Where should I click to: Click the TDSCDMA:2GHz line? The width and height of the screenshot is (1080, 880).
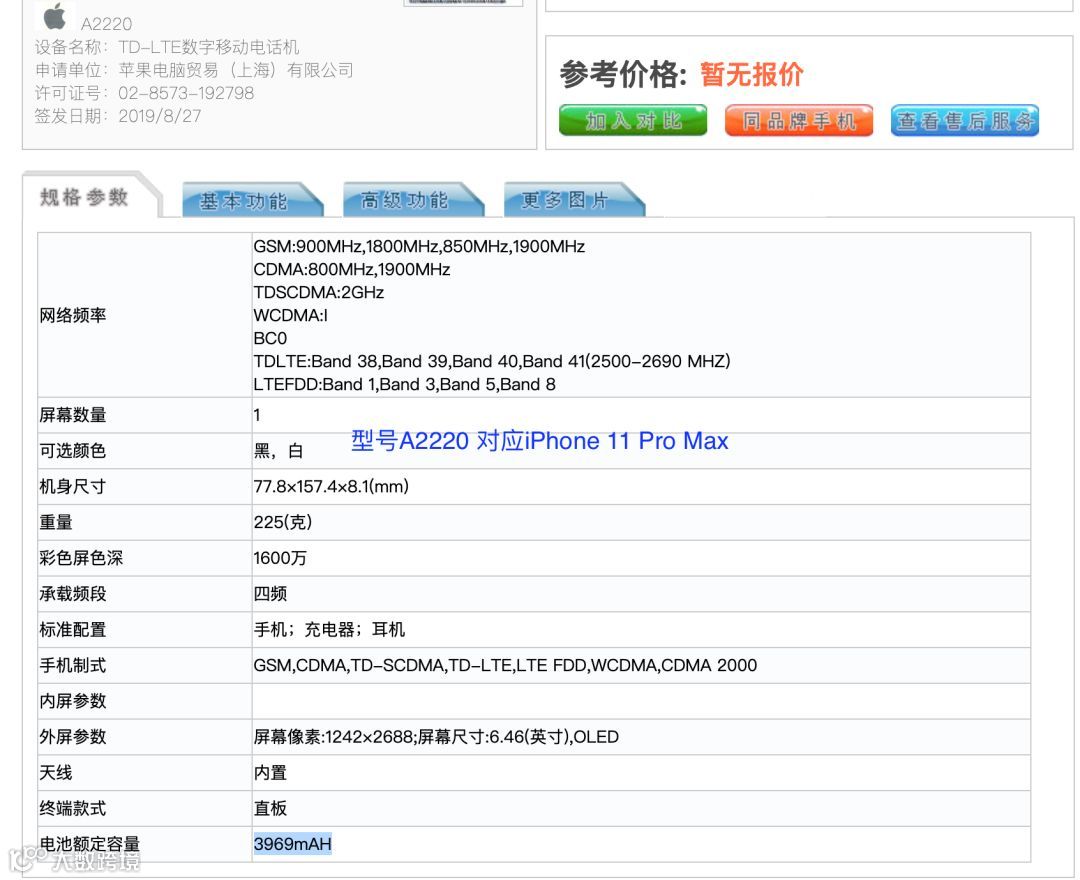[x=318, y=292]
